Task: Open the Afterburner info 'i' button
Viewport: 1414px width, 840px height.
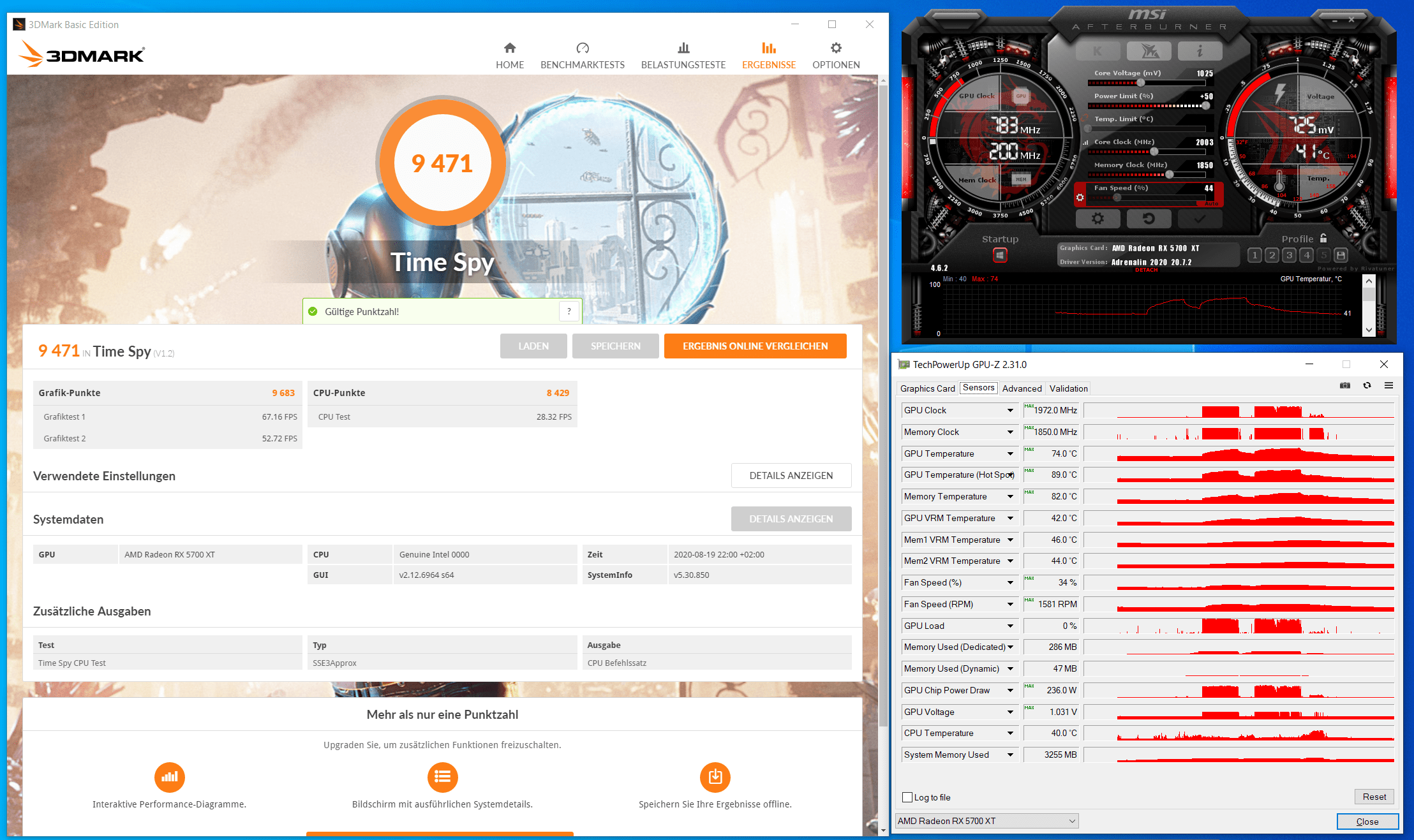Action: click(1200, 51)
